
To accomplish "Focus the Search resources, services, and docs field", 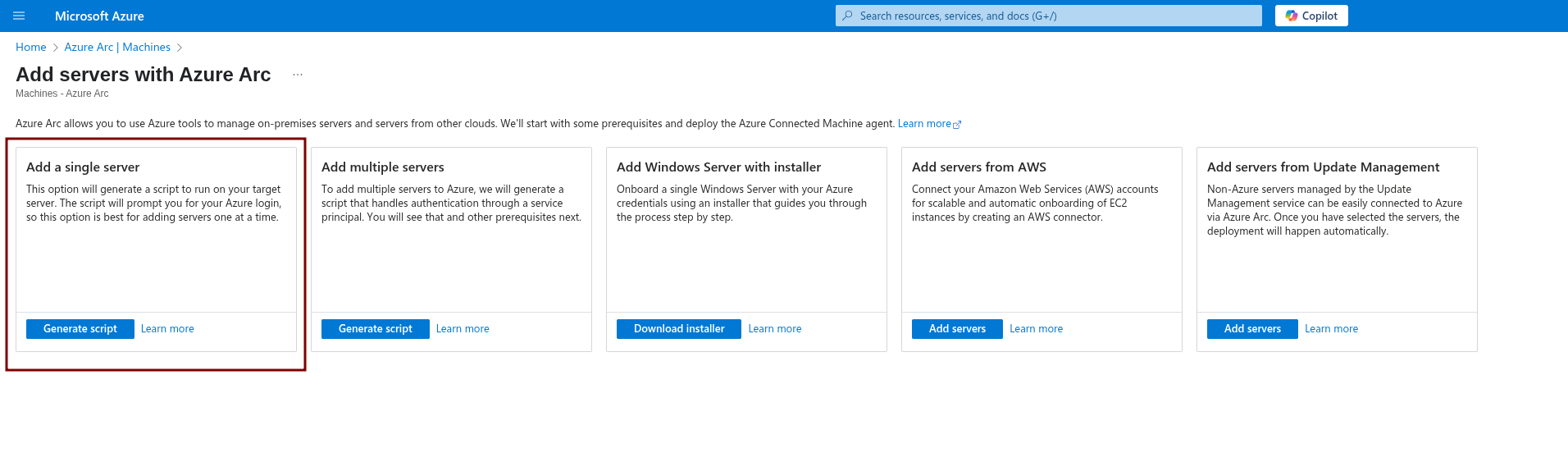I will tap(1049, 16).
